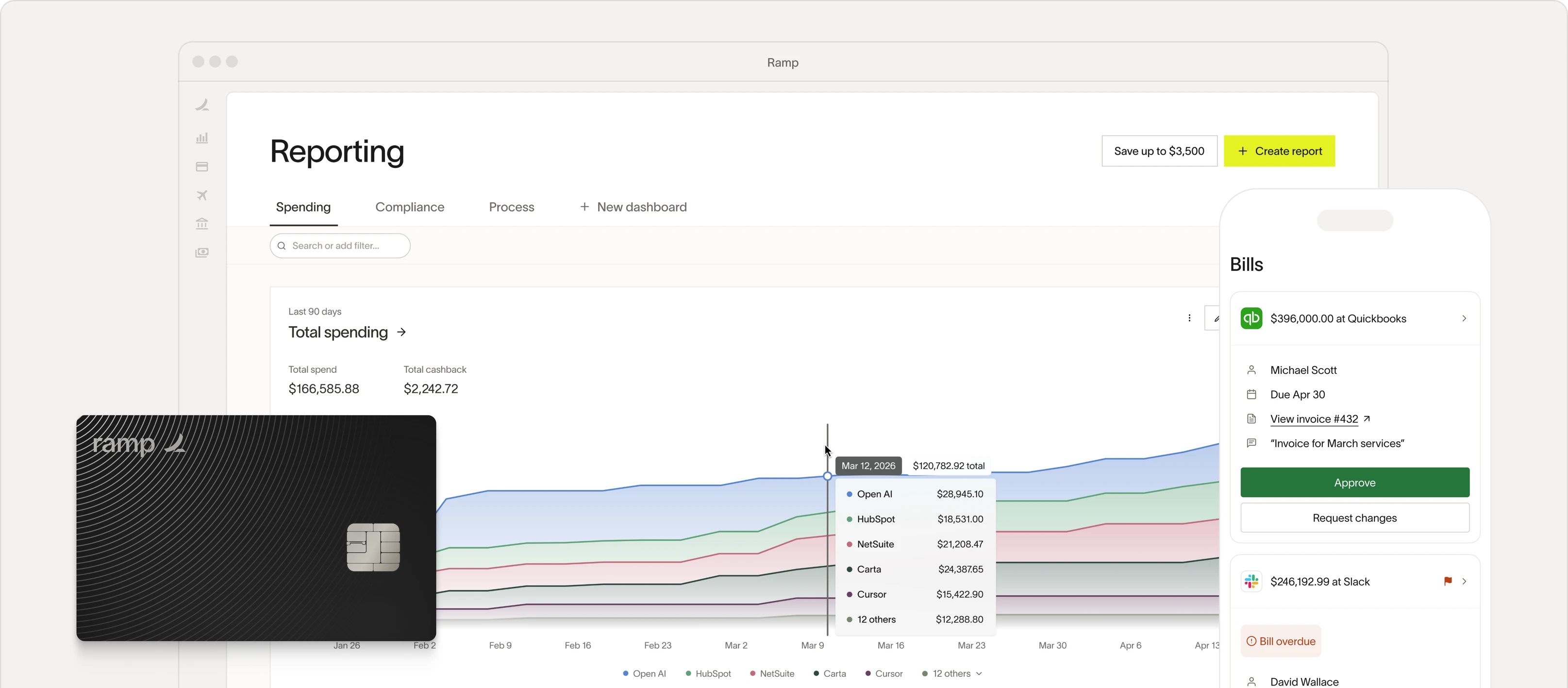
Task: Add a New dashboard tab
Action: tap(633, 207)
